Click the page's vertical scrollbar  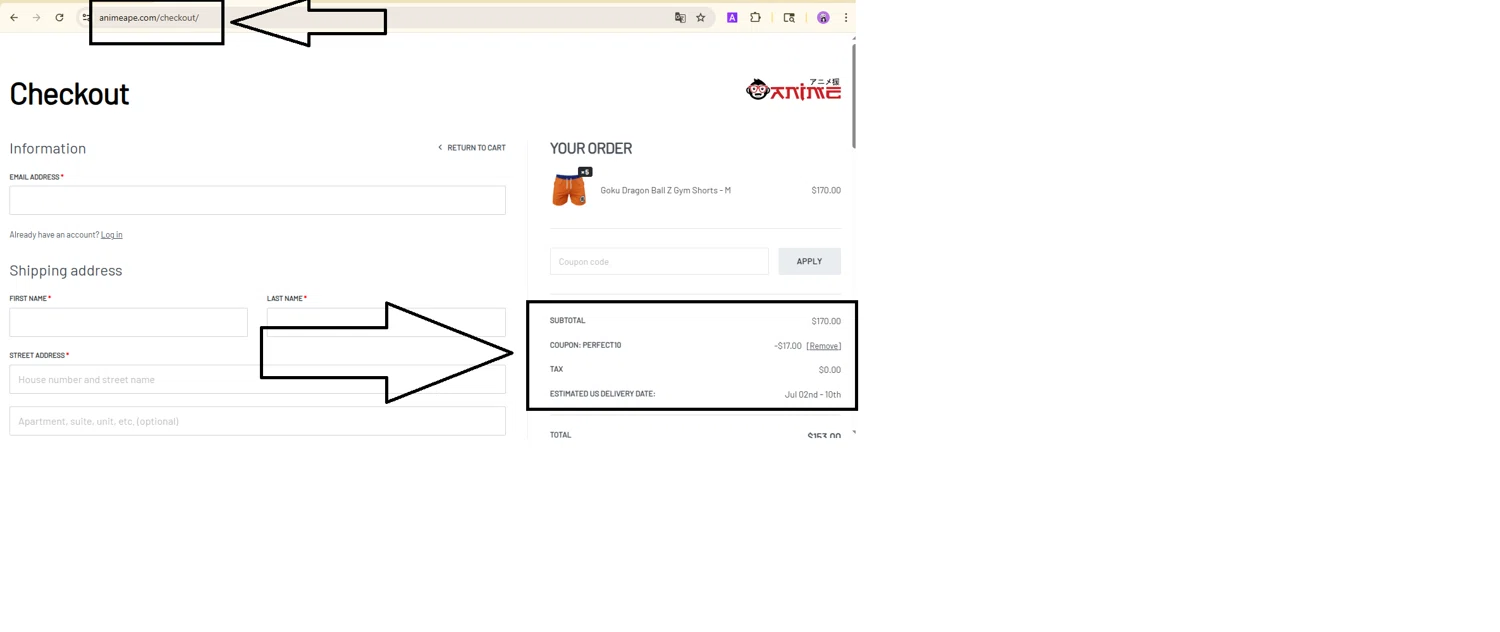point(853,95)
